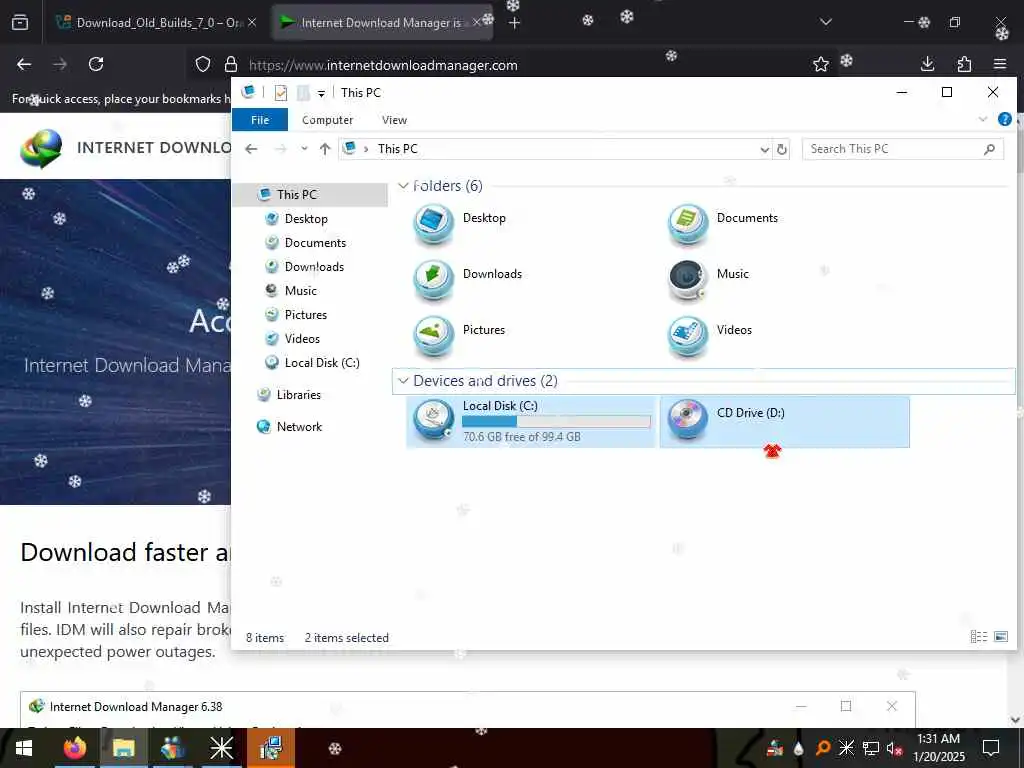
Task: Open the File menu in Explorer
Action: tap(260, 120)
